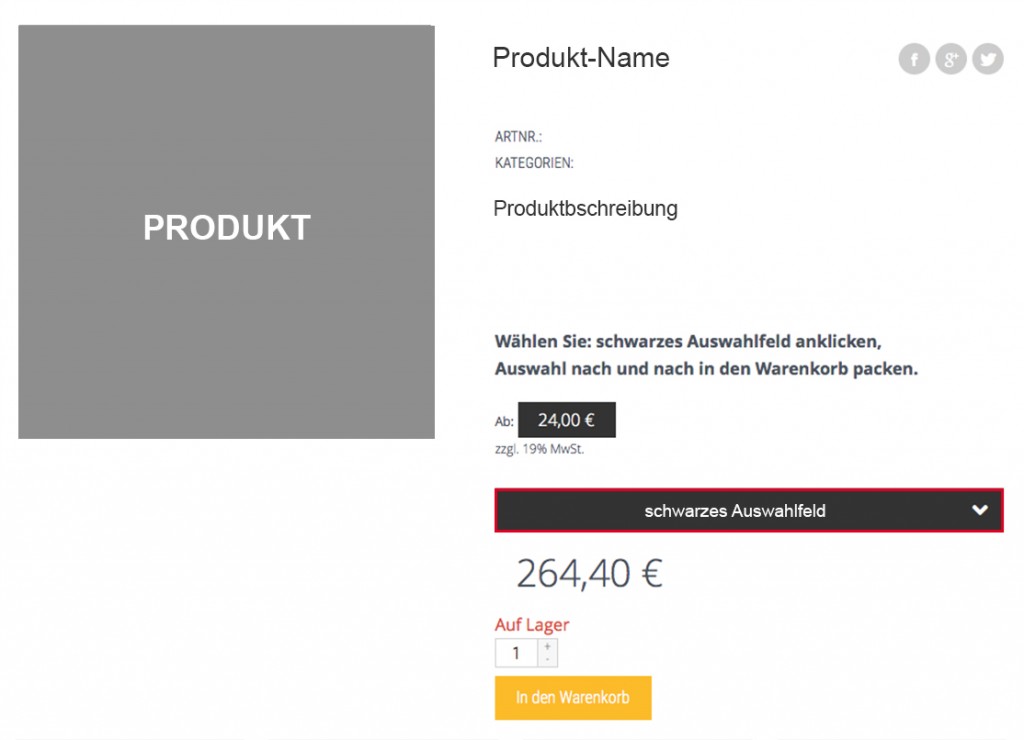Image resolution: width=1024 pixels, height=740 pixels.
Task: Click the 'ARTNR.:' label
Action: [518, 136]
